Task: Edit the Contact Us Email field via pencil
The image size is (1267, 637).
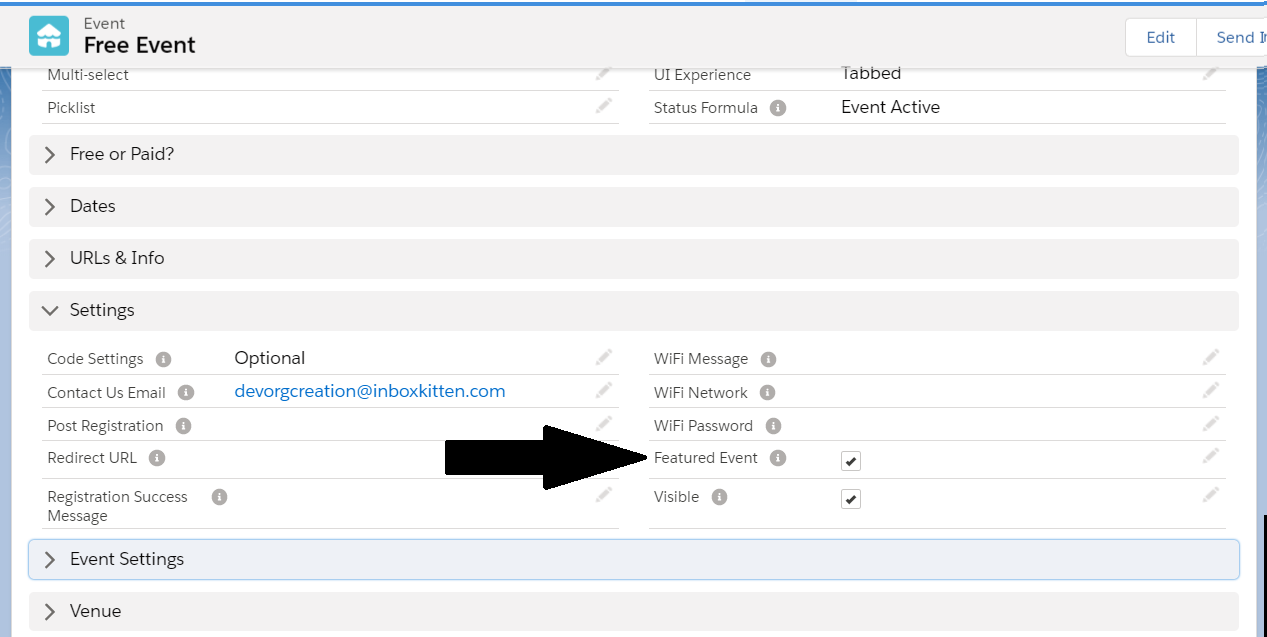Action: click(604, 389)
